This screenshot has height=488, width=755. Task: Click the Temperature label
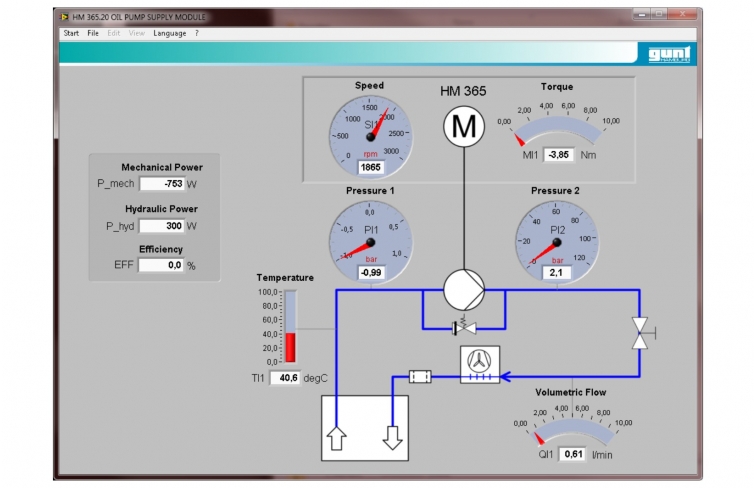click(x=285, y=277)
